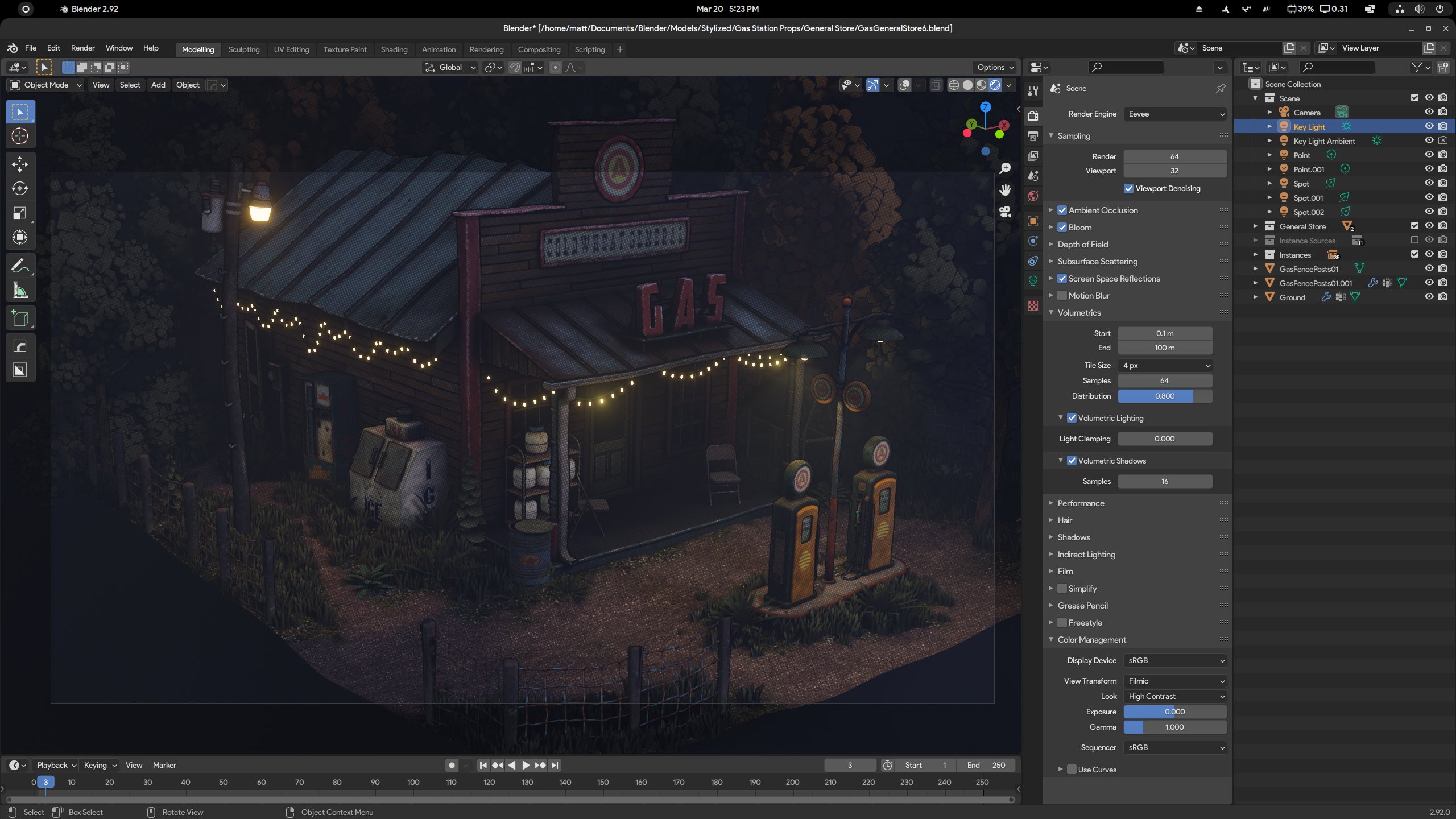Play animation forward

tap(526, 766)
